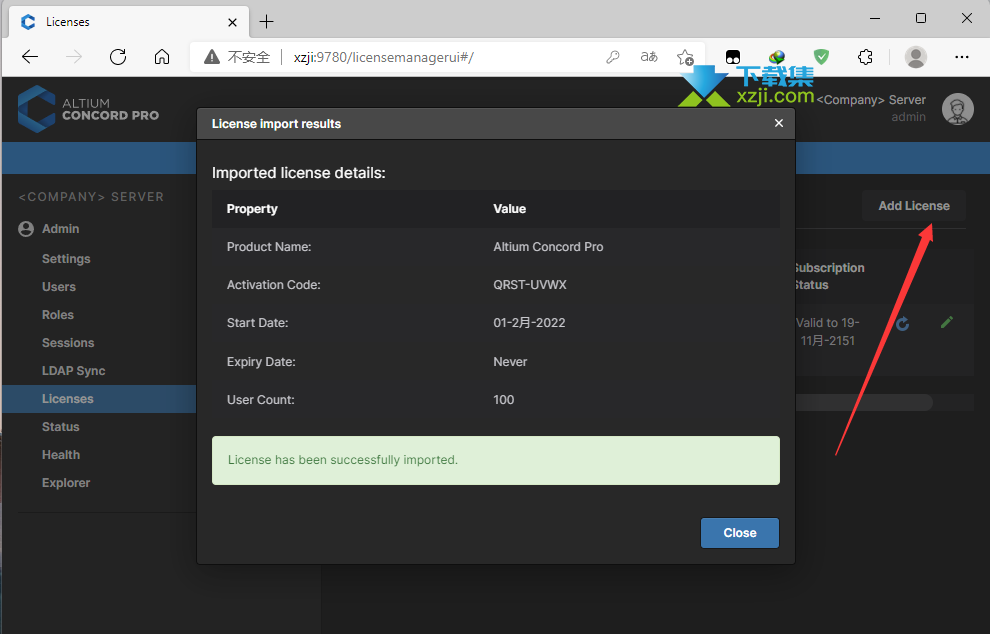Image resolution: width=990 pixels, height=634 pixels.
Task: Click the browser back arrow
Action: (30, 57)
